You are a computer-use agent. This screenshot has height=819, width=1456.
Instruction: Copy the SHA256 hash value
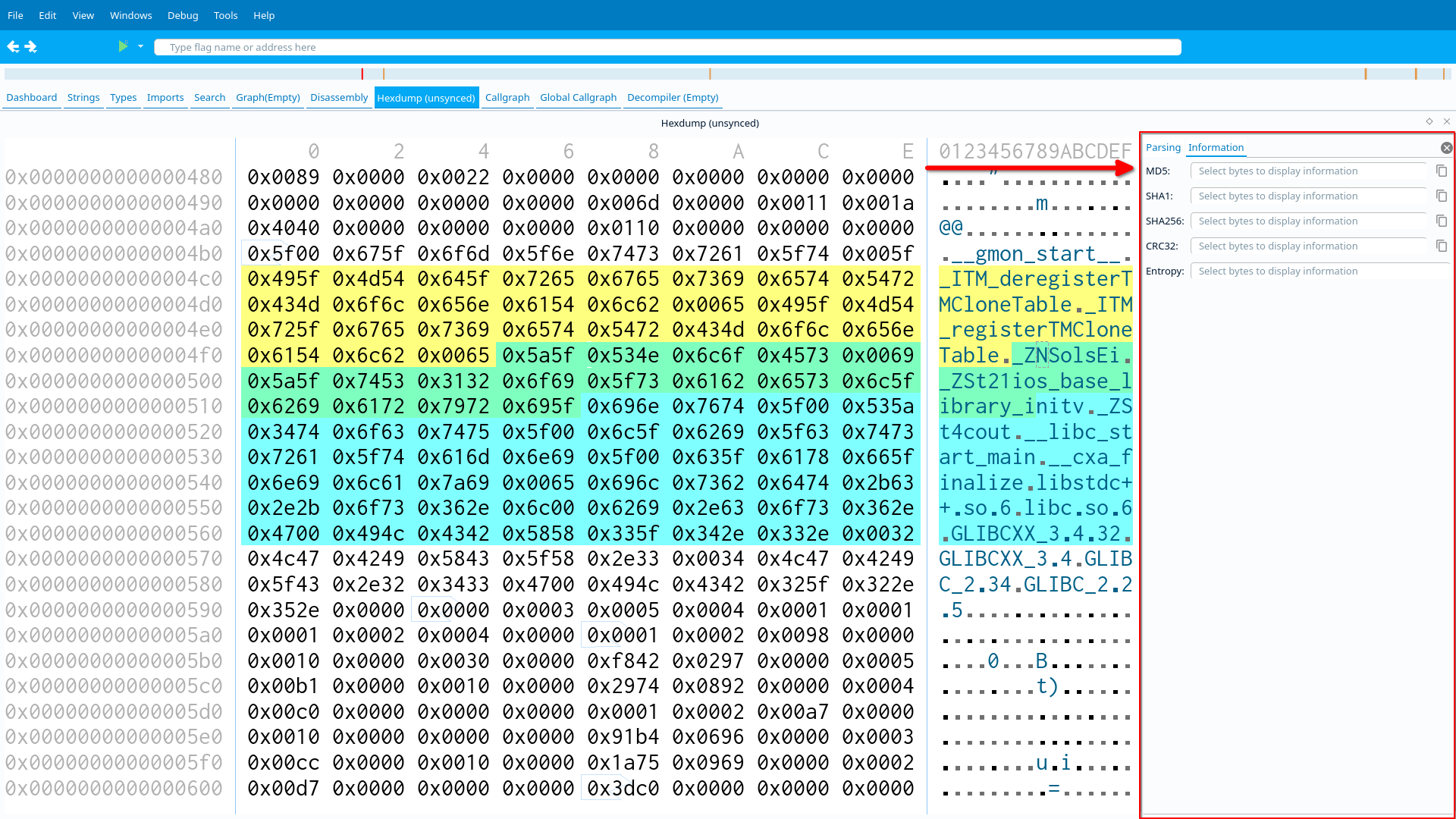point(1442,221)
